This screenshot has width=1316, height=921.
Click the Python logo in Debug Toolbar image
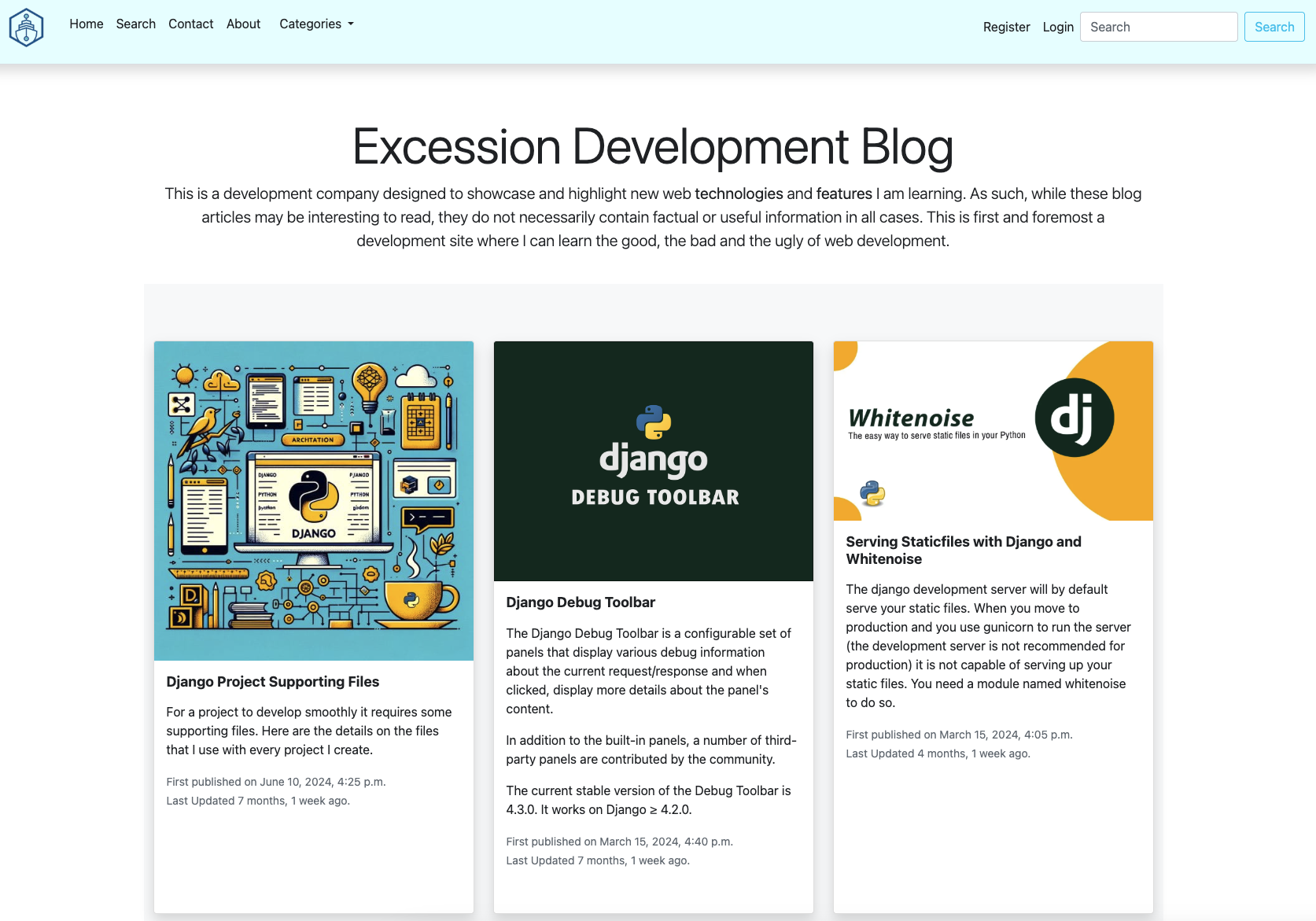click(654, 422)
